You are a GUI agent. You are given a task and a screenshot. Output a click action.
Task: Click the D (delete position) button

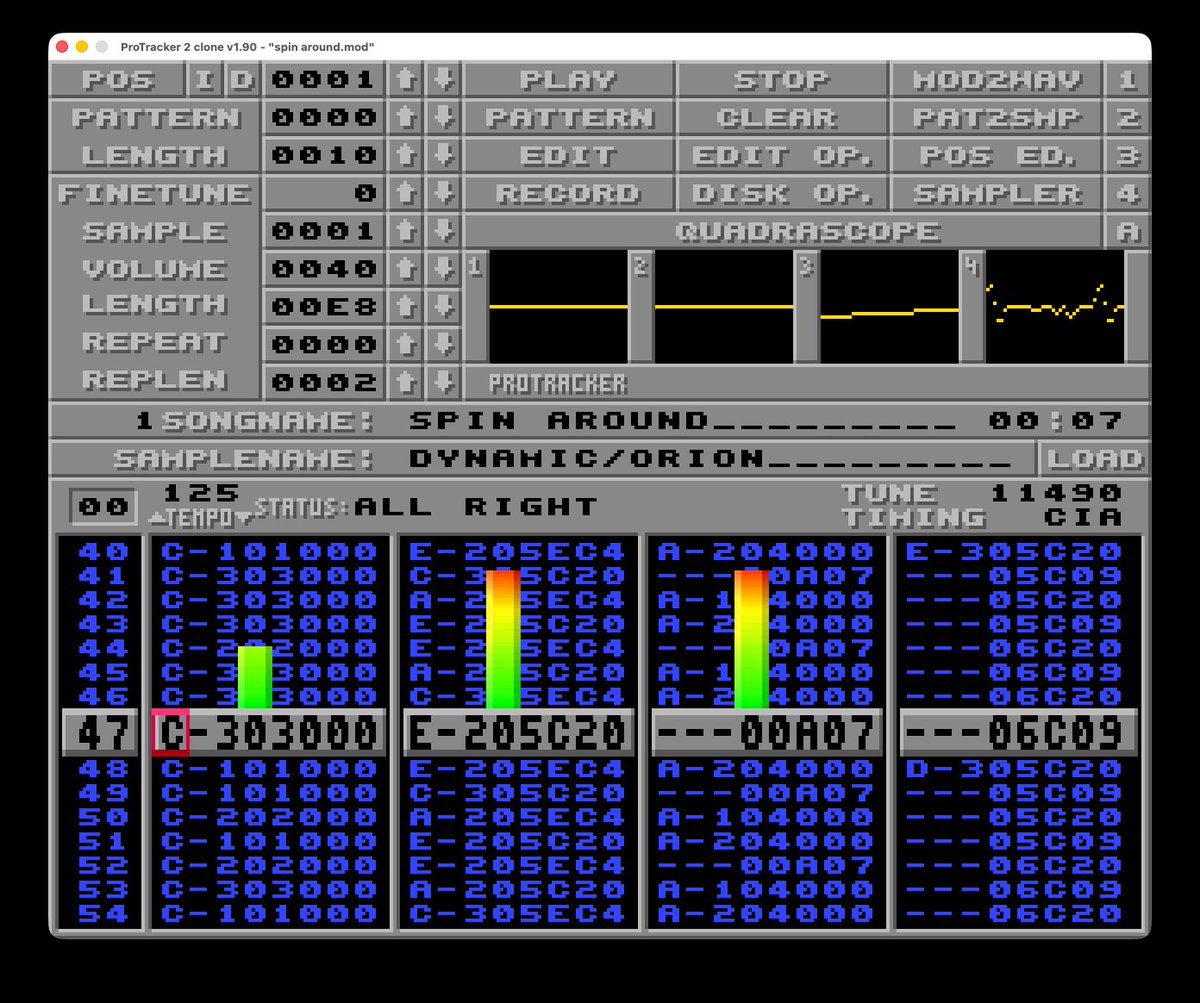(242, 80)
